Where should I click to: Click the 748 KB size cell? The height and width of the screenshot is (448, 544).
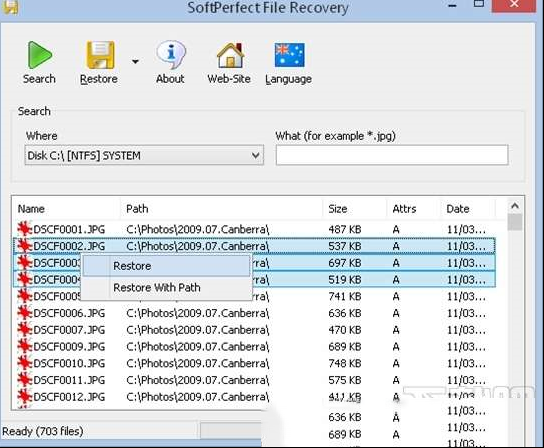click(x=345, y=363)
